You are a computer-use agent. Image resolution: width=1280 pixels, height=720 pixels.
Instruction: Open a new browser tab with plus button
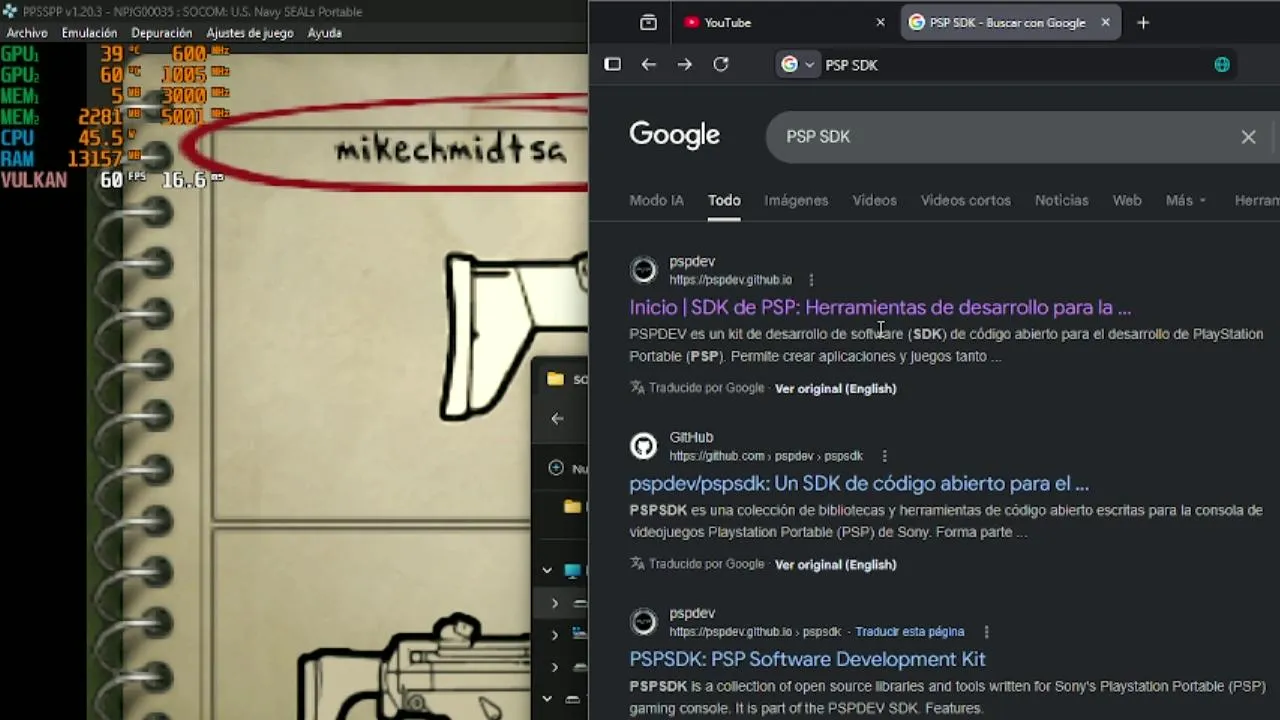(1143, 22)
